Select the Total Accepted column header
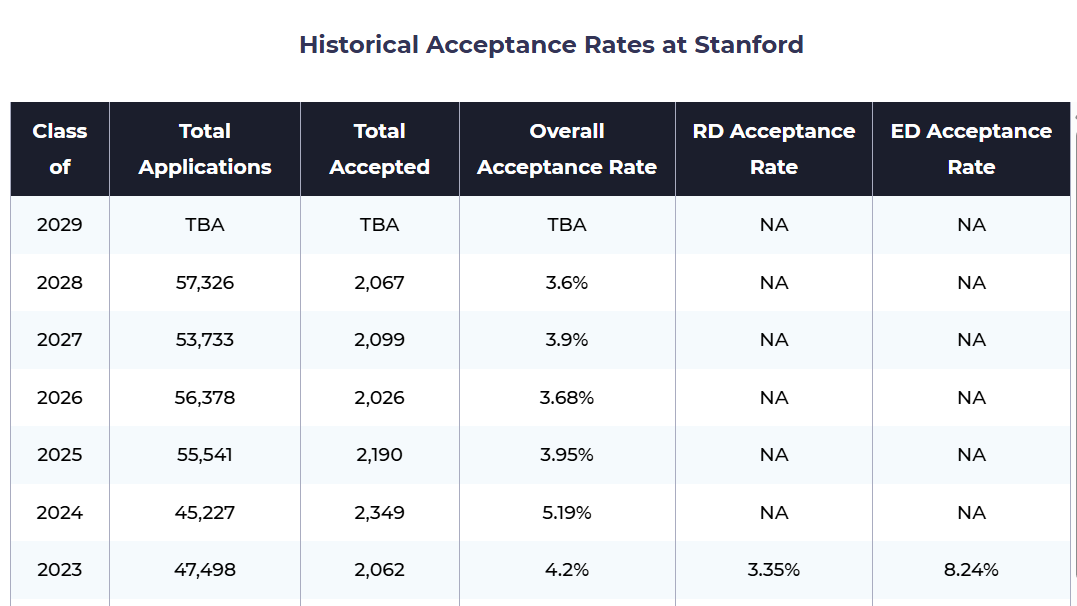Screen dimensions: 1077x606 click(379, 149)
